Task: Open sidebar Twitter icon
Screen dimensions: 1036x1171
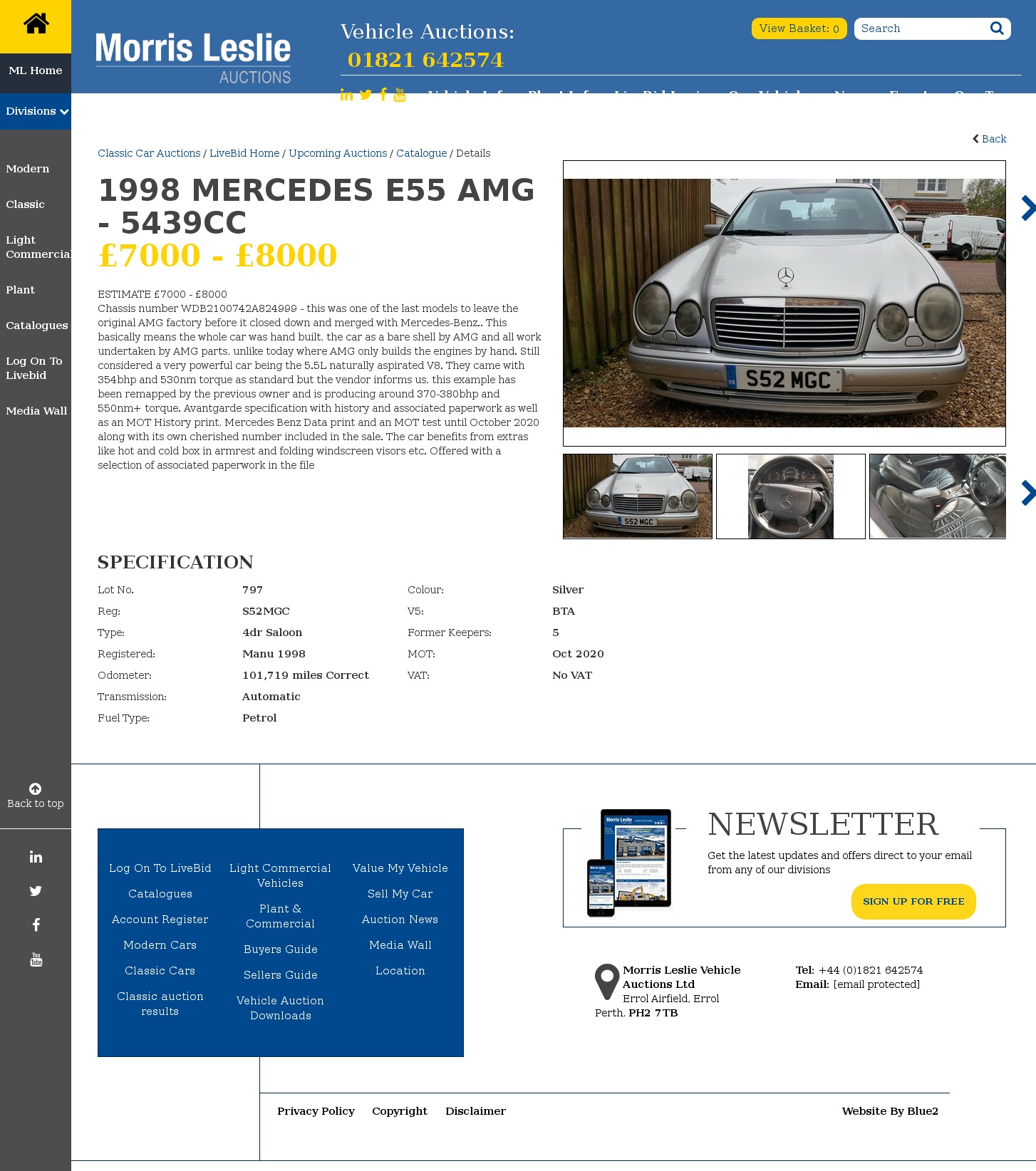Action: point(36,891)
